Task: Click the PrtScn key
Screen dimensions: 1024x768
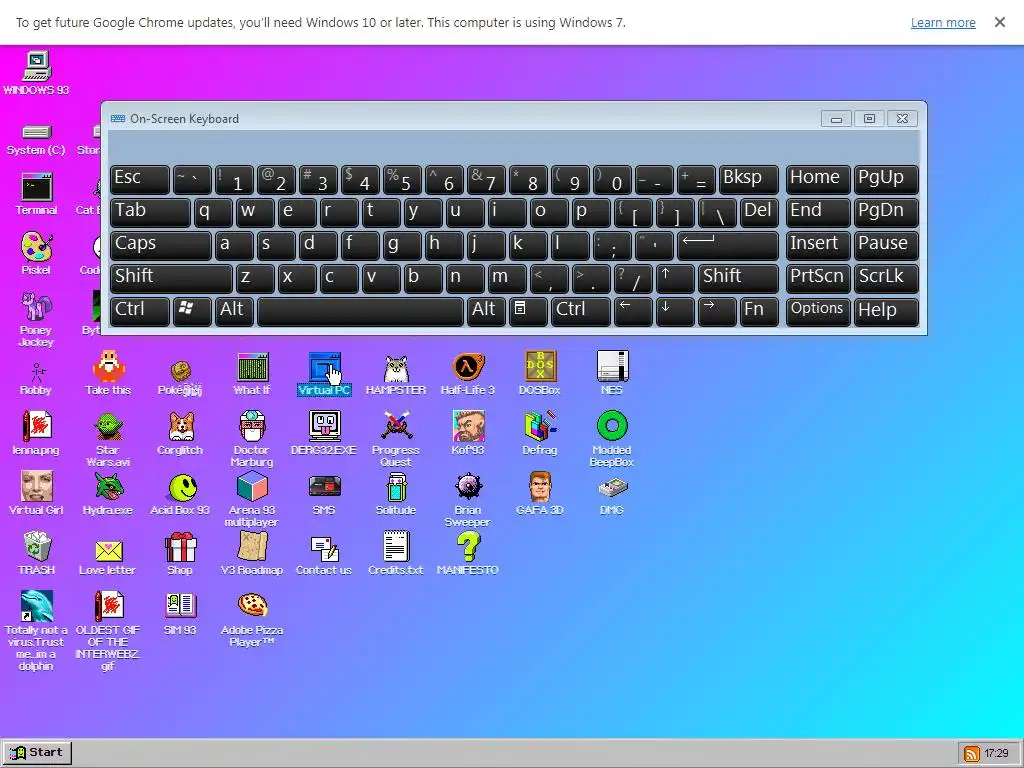Action: pos(818,278)
